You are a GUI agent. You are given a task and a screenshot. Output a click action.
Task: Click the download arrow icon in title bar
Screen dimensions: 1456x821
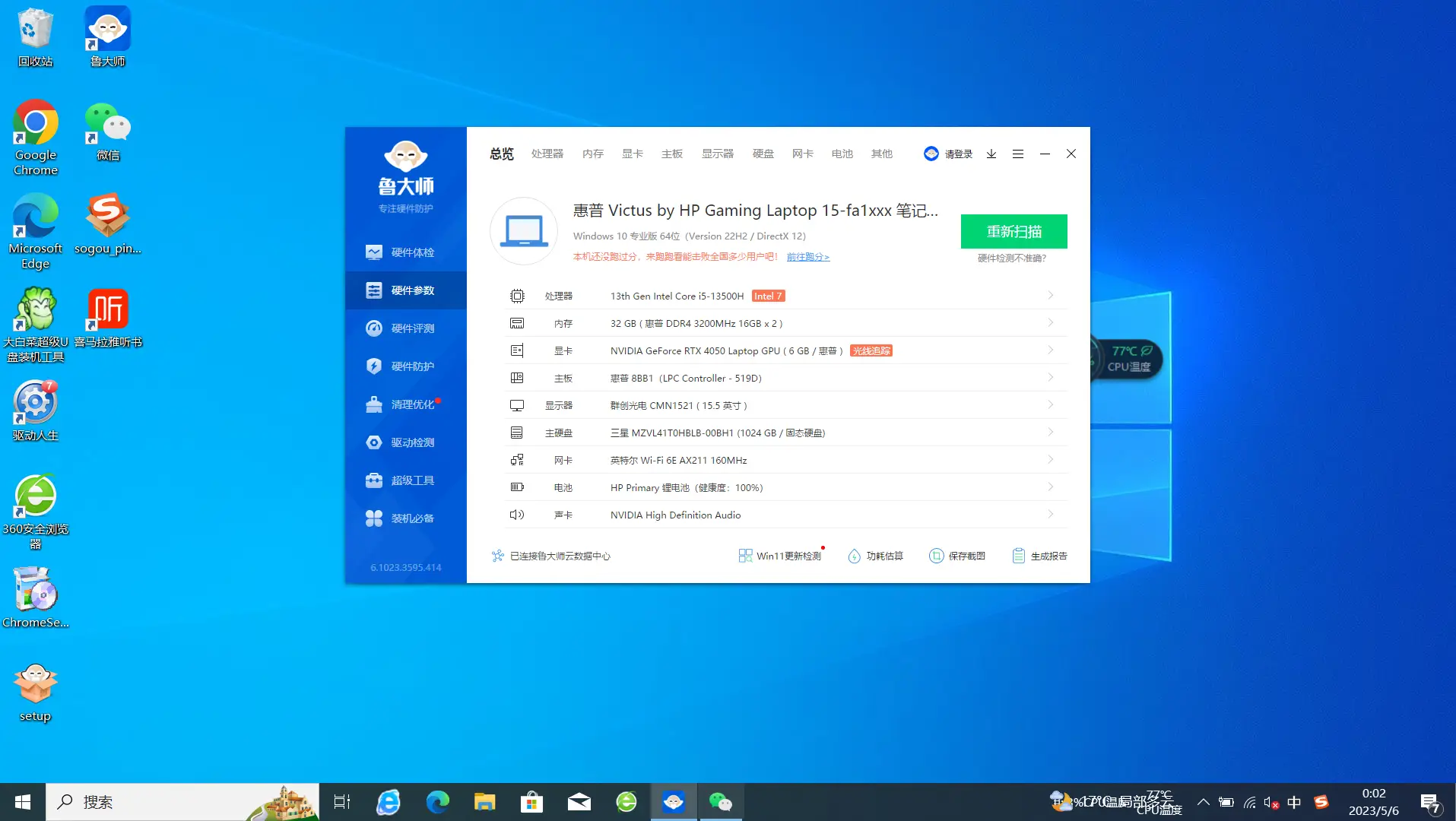(991, 154)
